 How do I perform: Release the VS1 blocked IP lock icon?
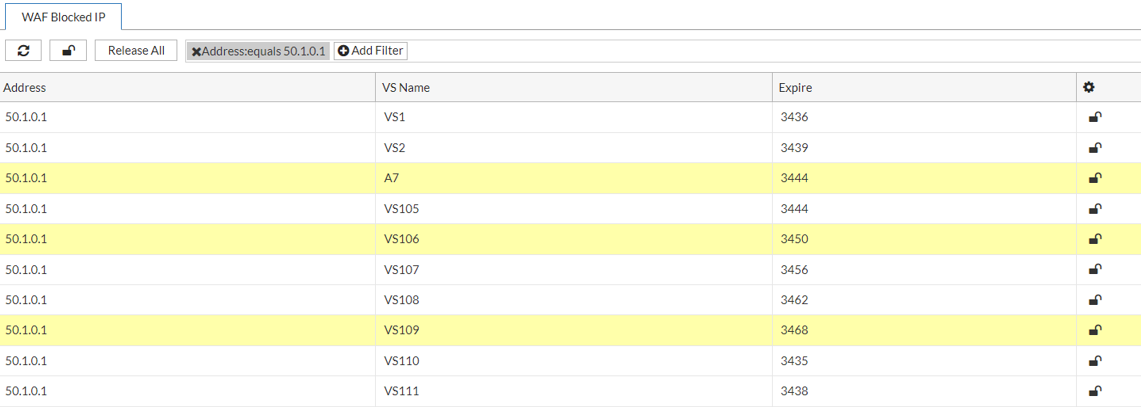[x=1095, y=117]
